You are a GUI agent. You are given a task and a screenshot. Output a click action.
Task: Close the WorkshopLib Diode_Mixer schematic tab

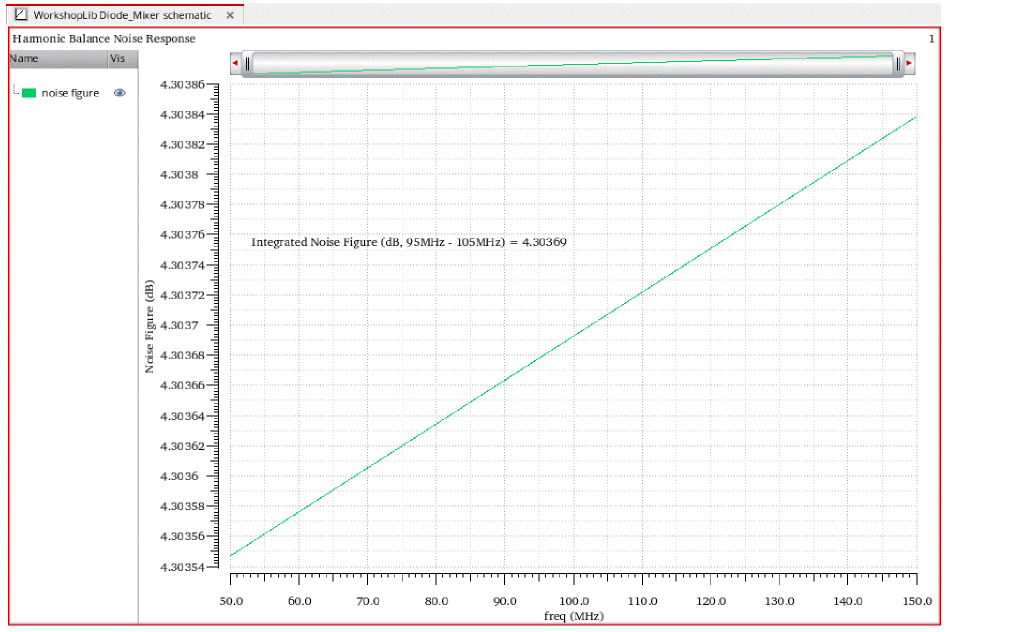tap(230, 16)
